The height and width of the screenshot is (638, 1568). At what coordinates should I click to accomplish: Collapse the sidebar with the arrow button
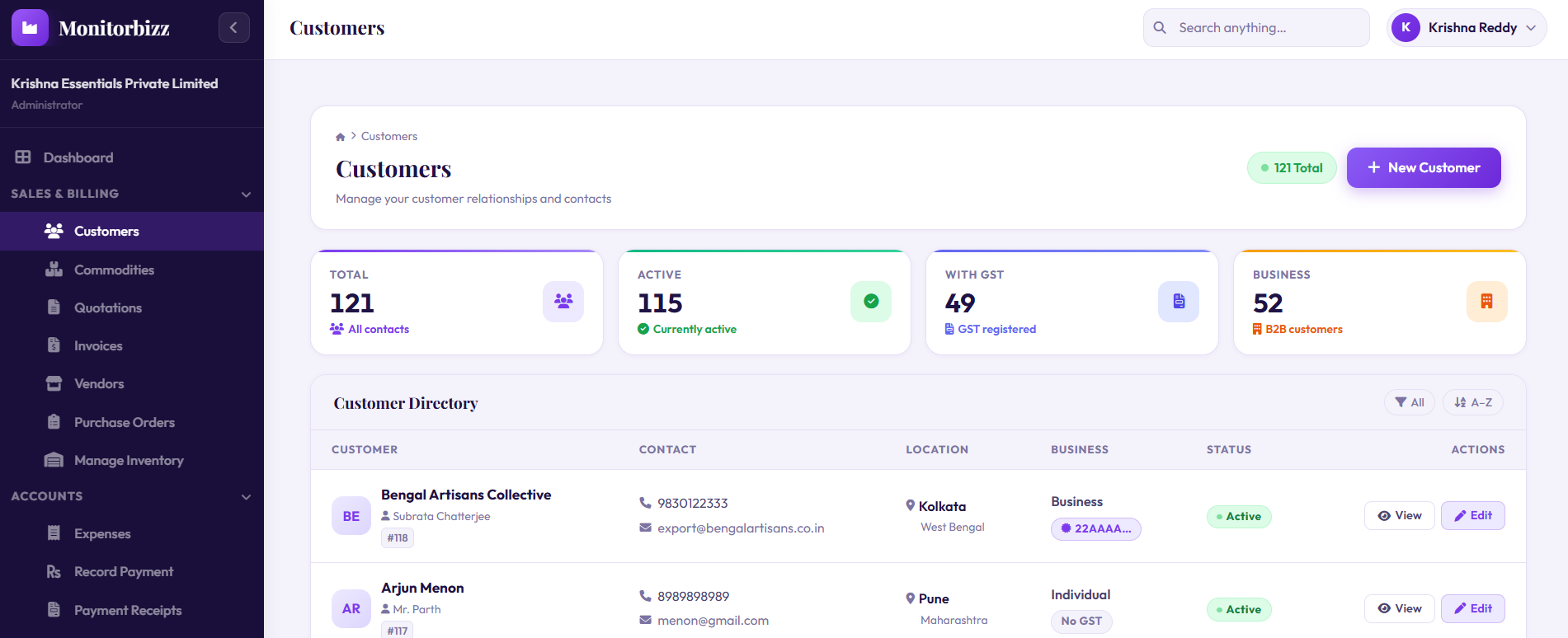(234, 28)
